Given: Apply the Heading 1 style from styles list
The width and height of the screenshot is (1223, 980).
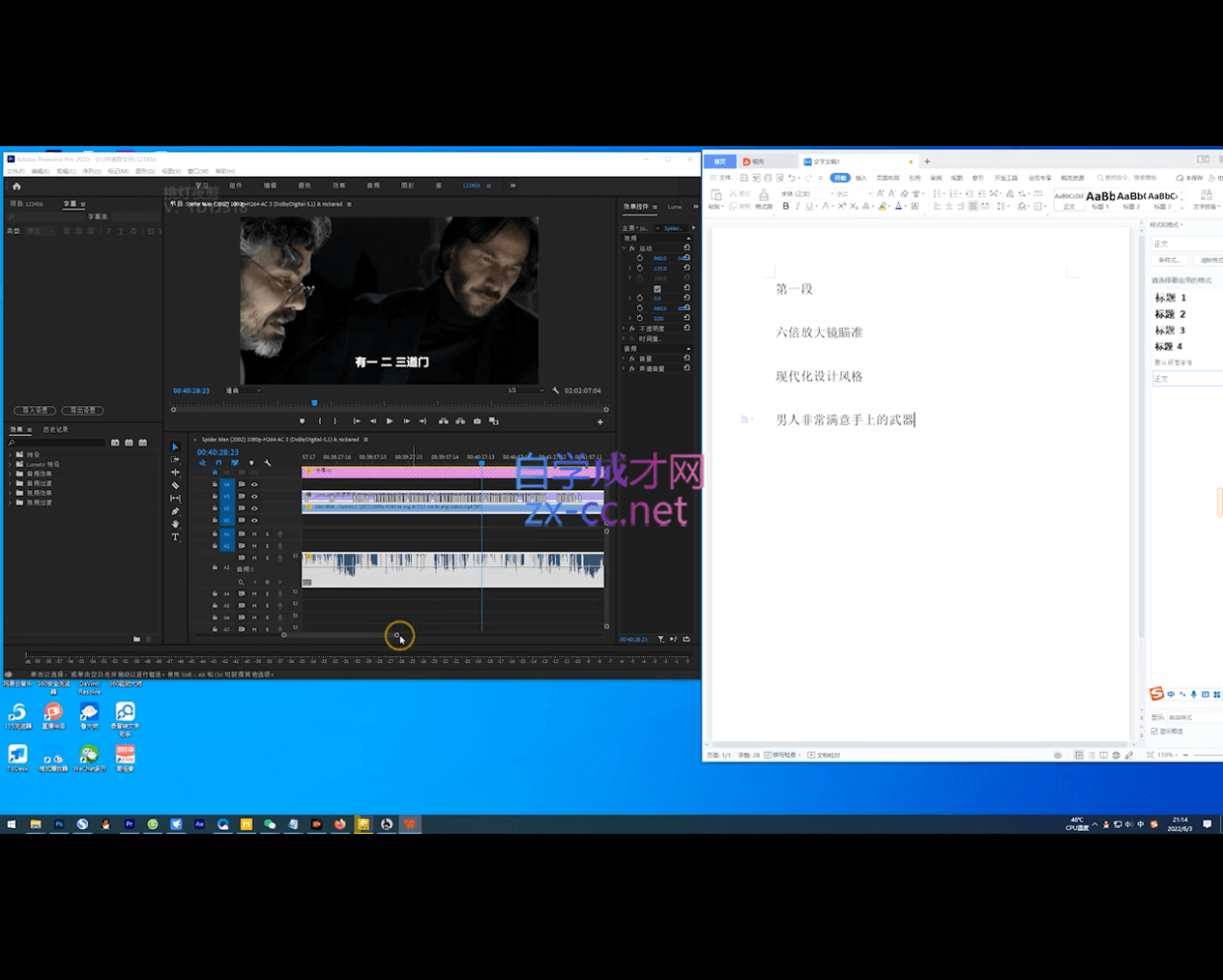Looking at the screenshot, I should click(1171, 297).
